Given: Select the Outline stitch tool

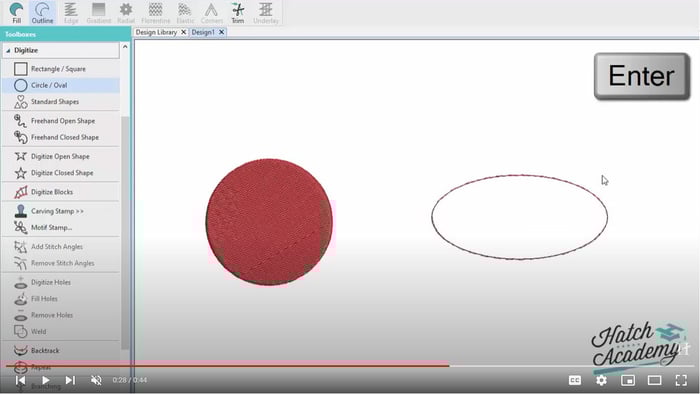Looking at the screenshot, I should pyautogui.click(x=42, y=12).
